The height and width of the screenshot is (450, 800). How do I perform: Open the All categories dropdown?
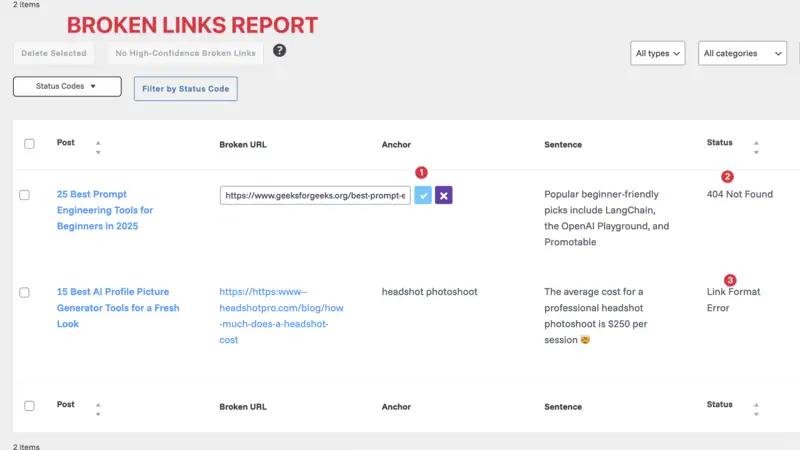742,53
